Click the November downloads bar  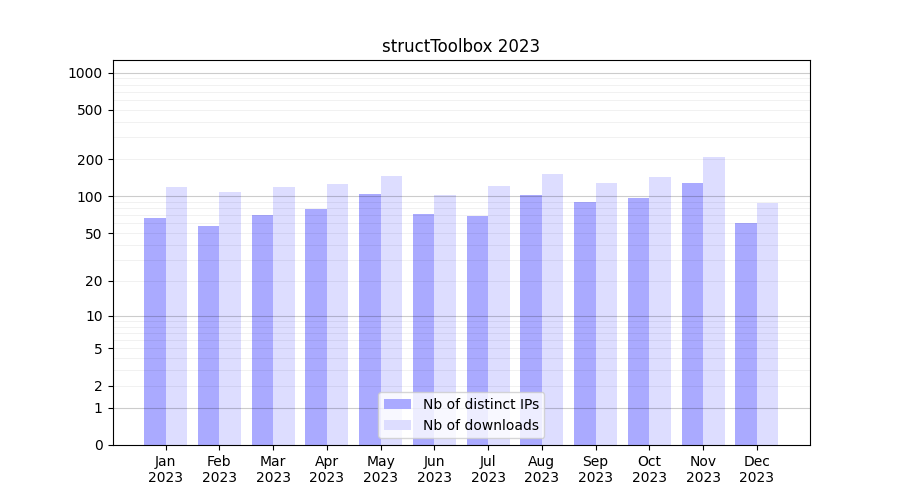tap(714, 300)
